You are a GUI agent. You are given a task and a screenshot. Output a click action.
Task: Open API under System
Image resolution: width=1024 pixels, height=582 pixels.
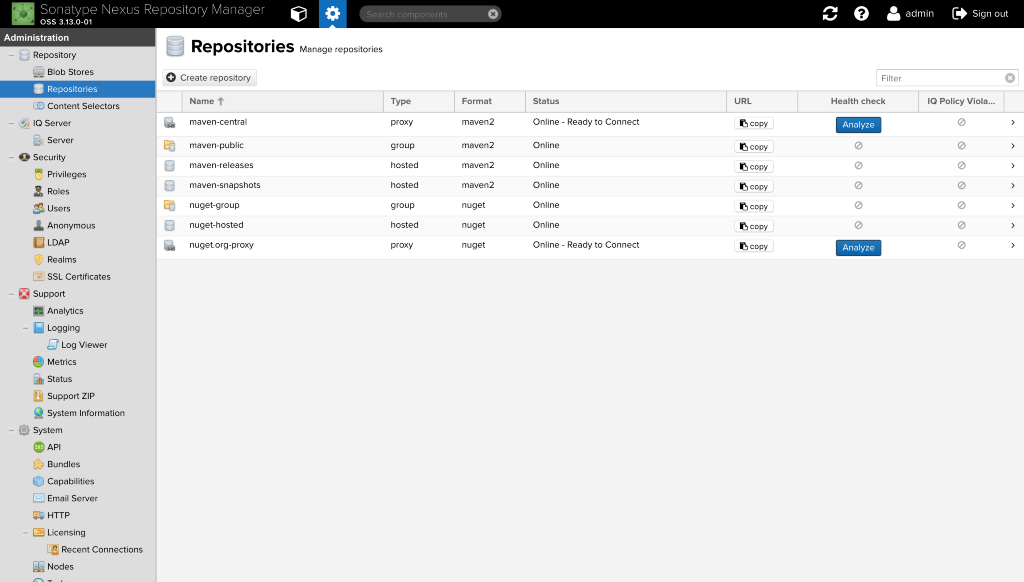point(54,447)
